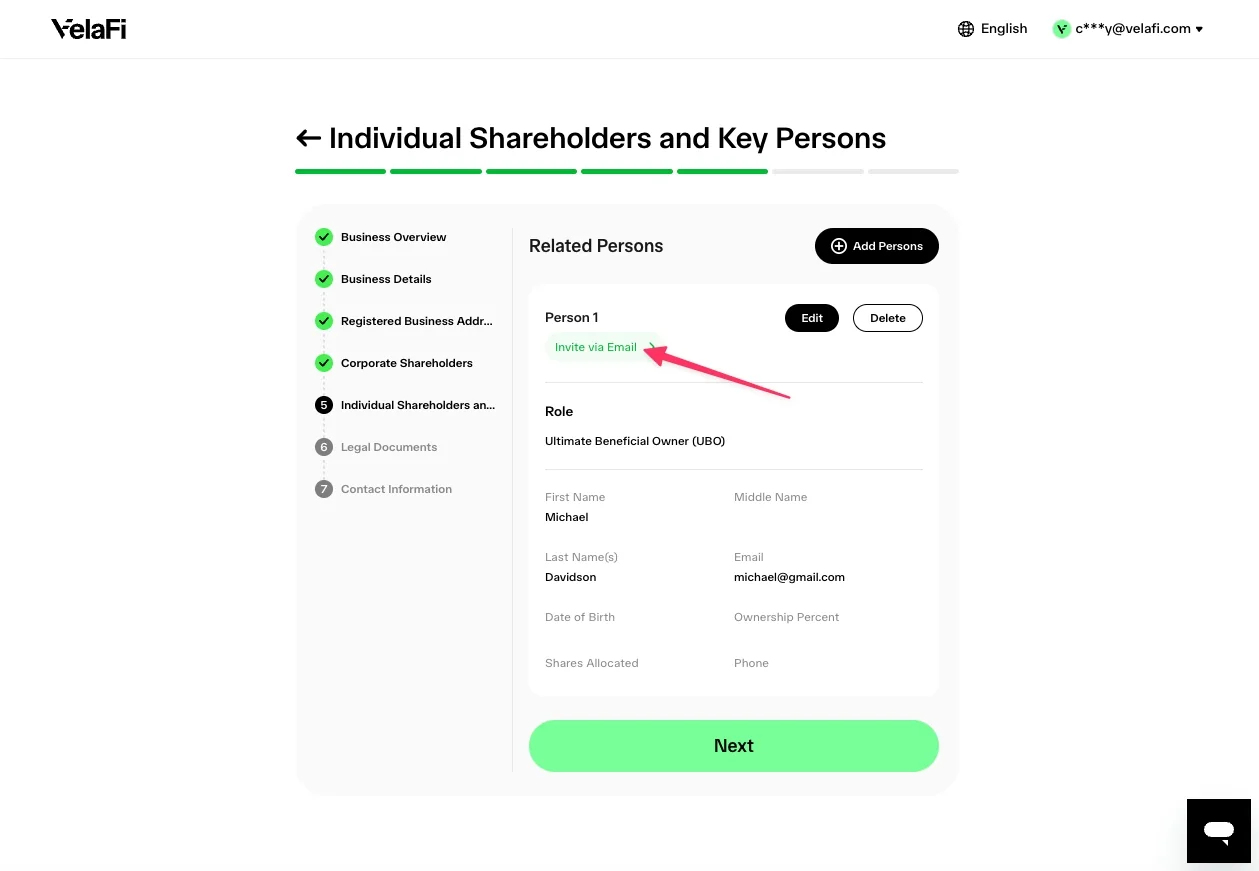Click the green Next button

734,746
